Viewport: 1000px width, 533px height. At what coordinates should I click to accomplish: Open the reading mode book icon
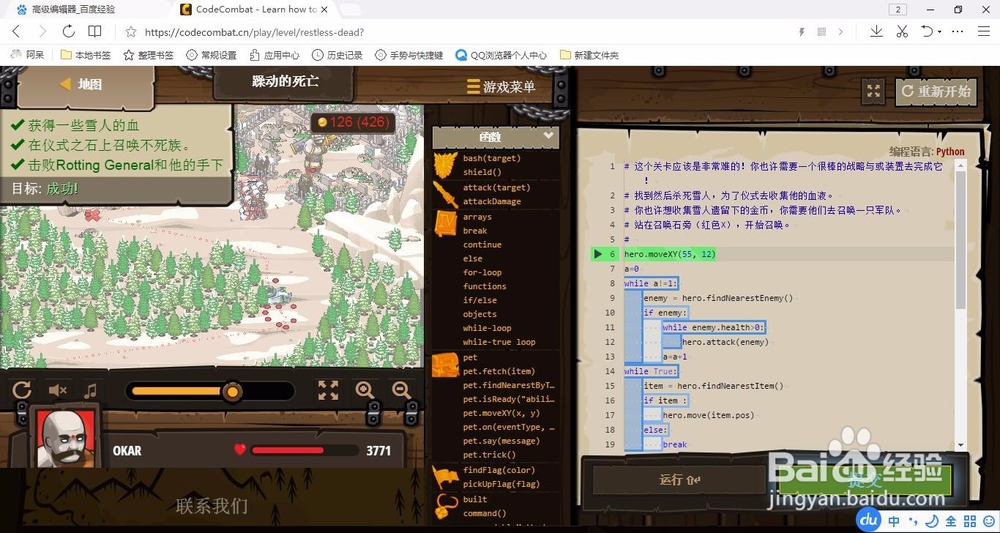pos(94,32)
